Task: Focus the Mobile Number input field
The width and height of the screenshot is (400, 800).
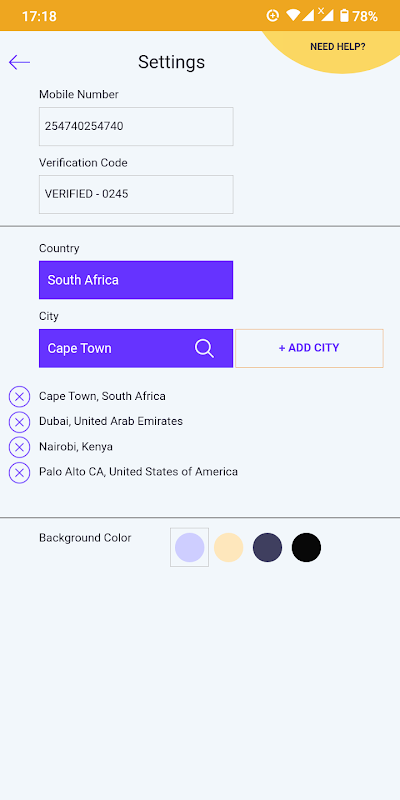Action: [136, 127]
